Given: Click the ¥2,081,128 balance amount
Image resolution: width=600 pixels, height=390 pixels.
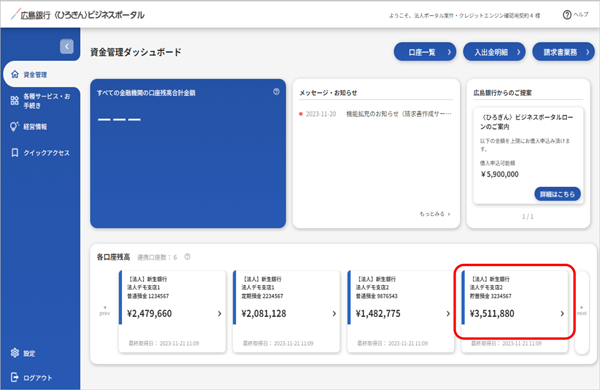Looking at the screenshot, I should (x=264, y=313).
